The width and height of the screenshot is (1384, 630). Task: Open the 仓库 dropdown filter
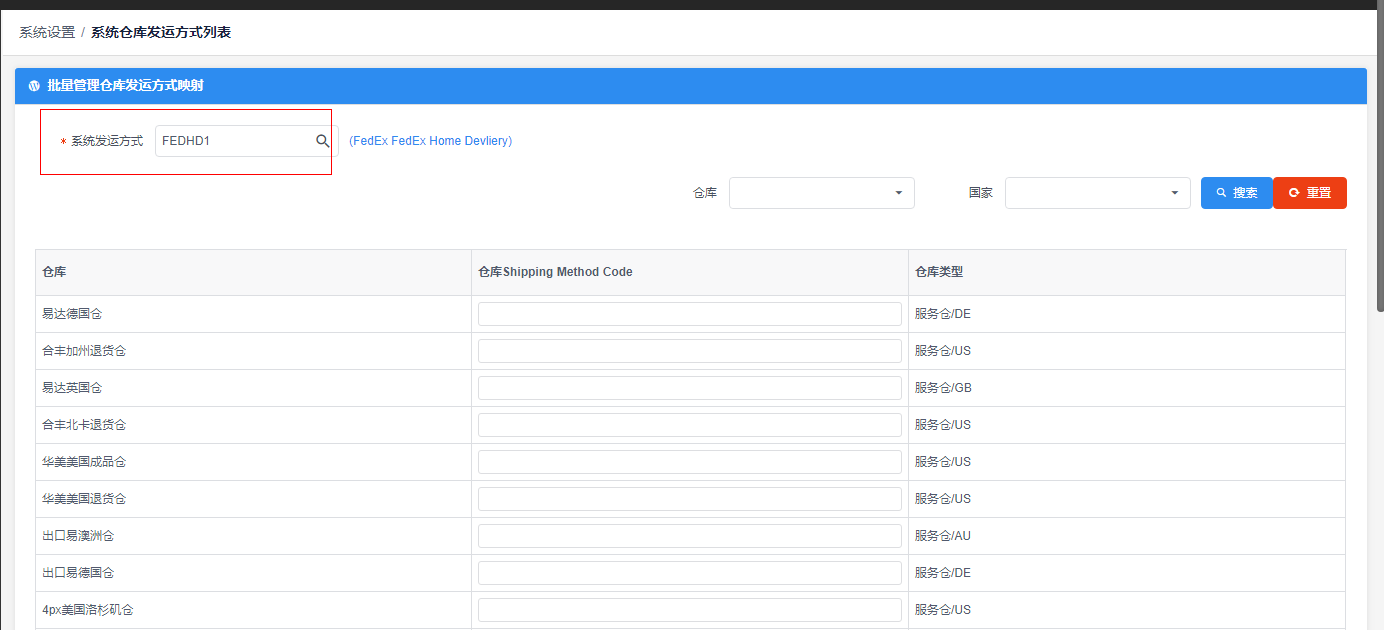coord(822,193)
